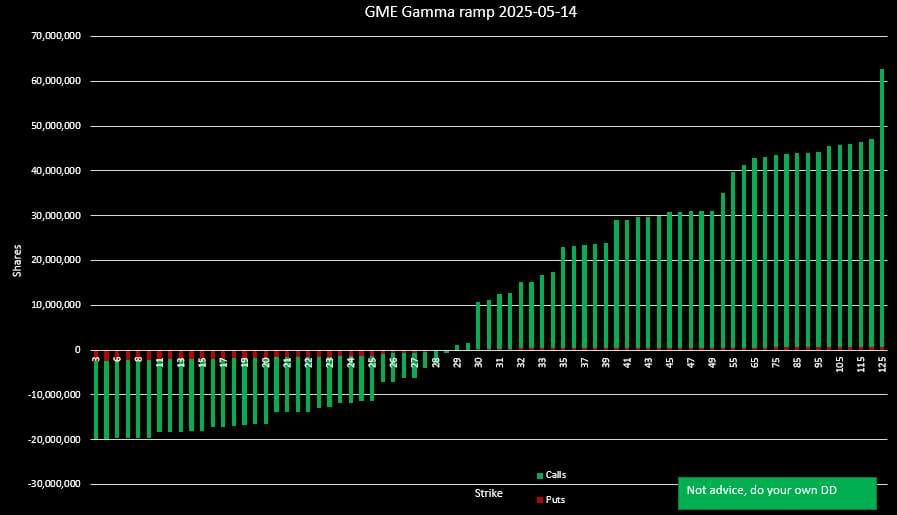The image size is (897, 515).
Task: Click the strike 45 x-axis label
Action: [670, 363]
